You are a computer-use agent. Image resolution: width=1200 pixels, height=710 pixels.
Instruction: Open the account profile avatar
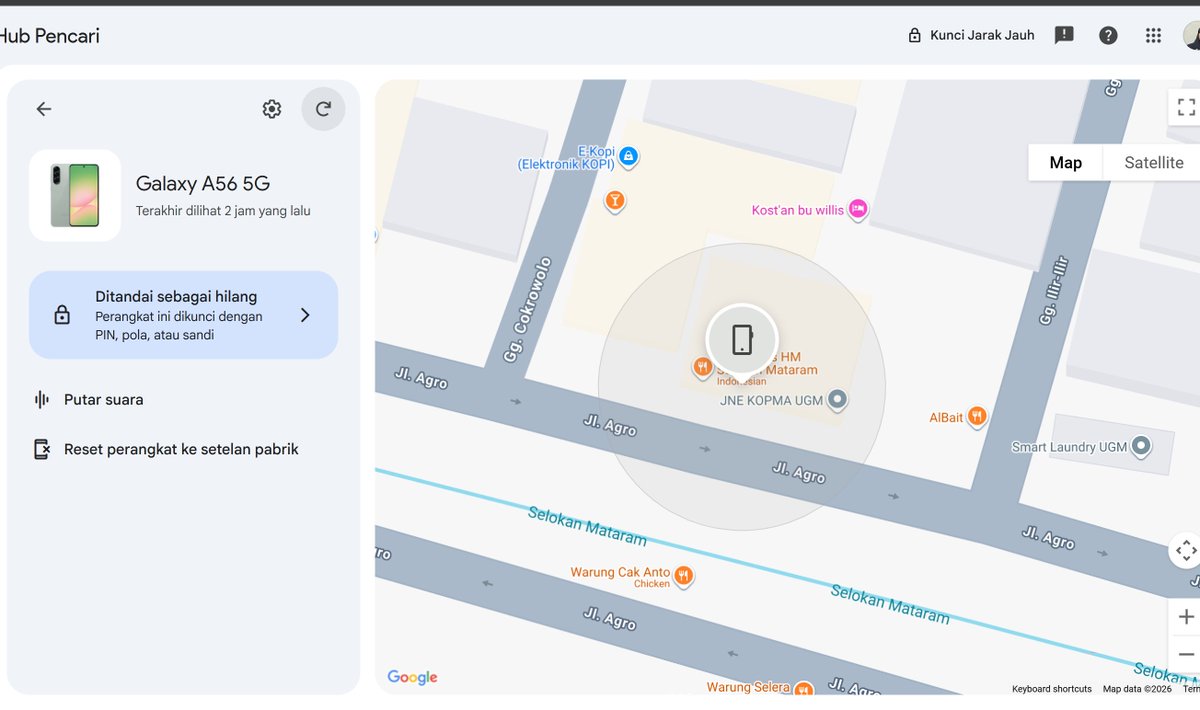[x=1191, y=35]
